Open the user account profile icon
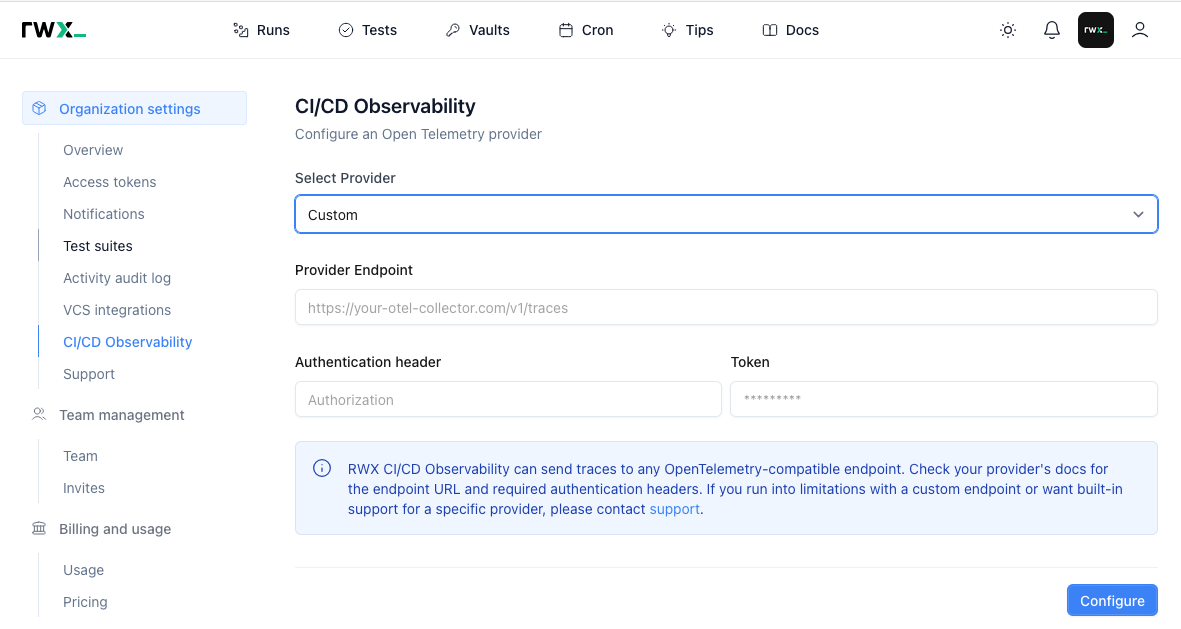 click(x=1140, y=30)
